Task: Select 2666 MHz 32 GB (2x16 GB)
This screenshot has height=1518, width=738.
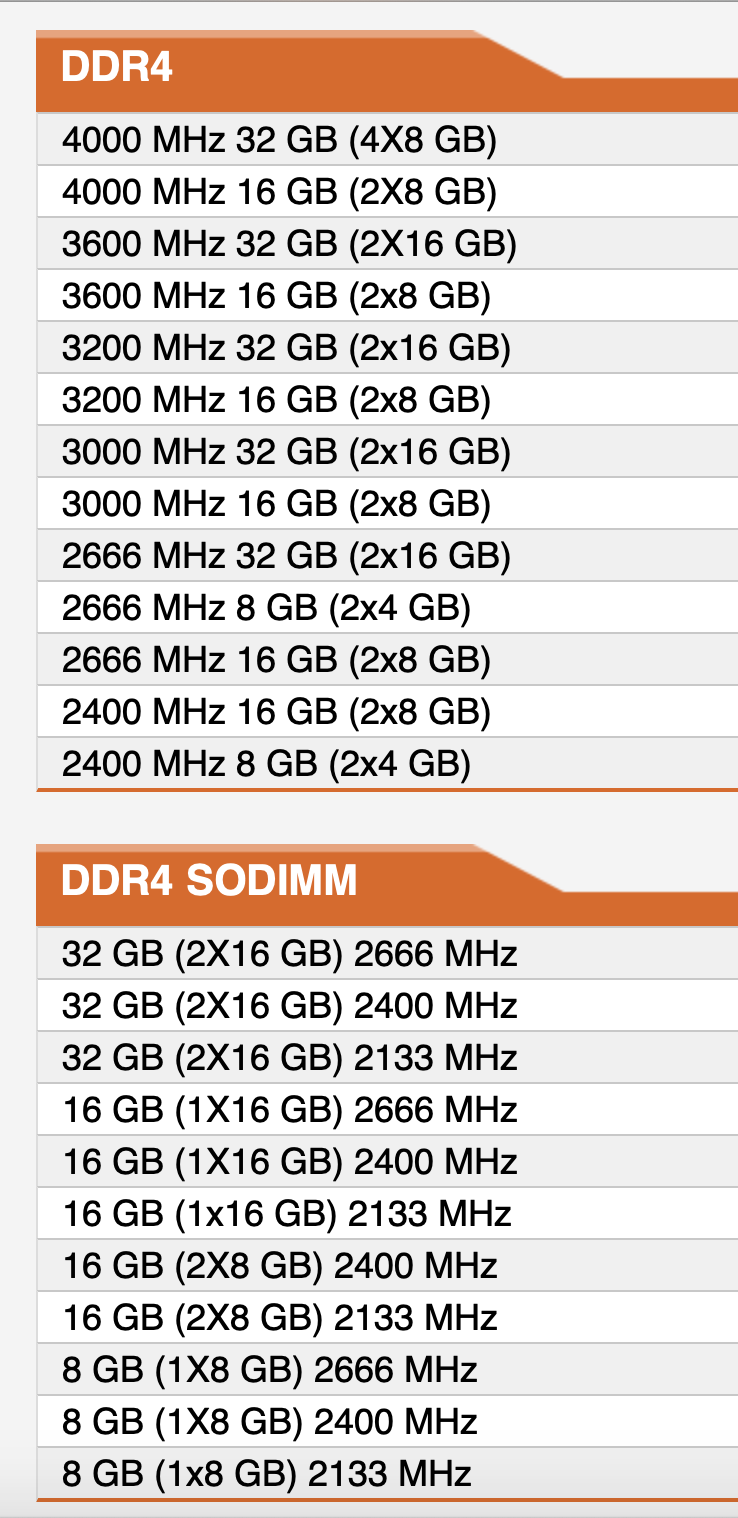Action: (x=286, y=556)
